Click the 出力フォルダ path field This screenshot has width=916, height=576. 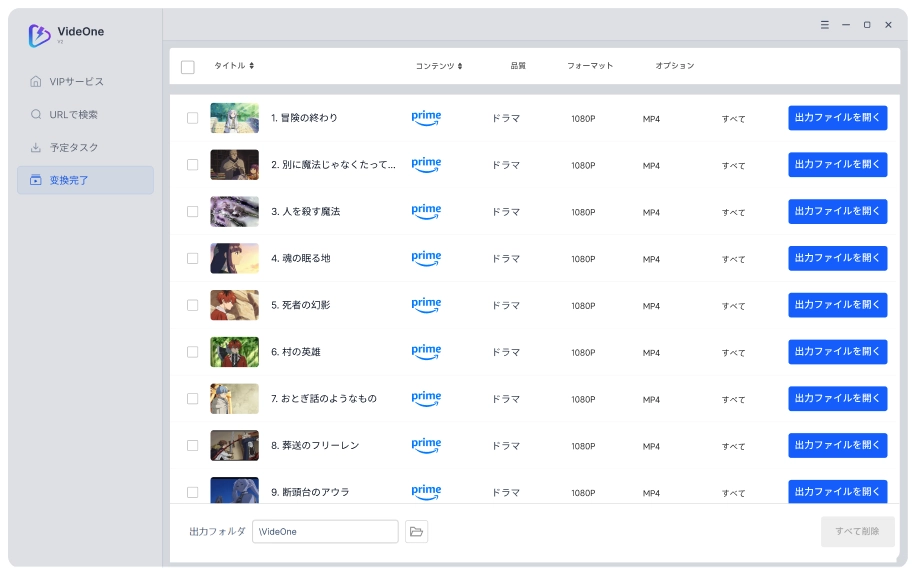[325, 532]
